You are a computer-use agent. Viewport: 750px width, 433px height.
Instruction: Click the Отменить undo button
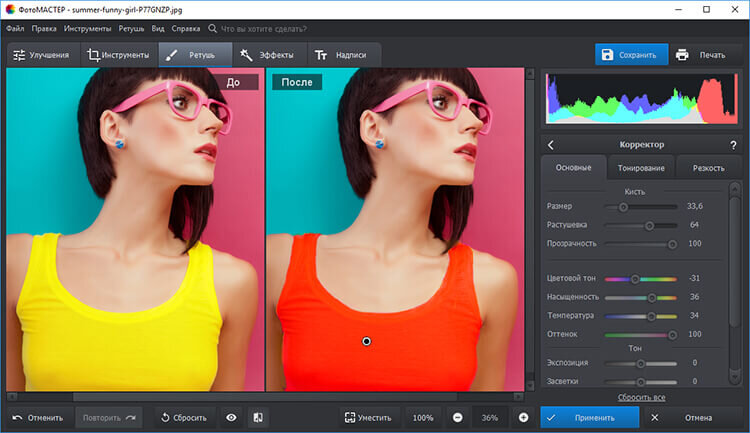coord(38,417)
